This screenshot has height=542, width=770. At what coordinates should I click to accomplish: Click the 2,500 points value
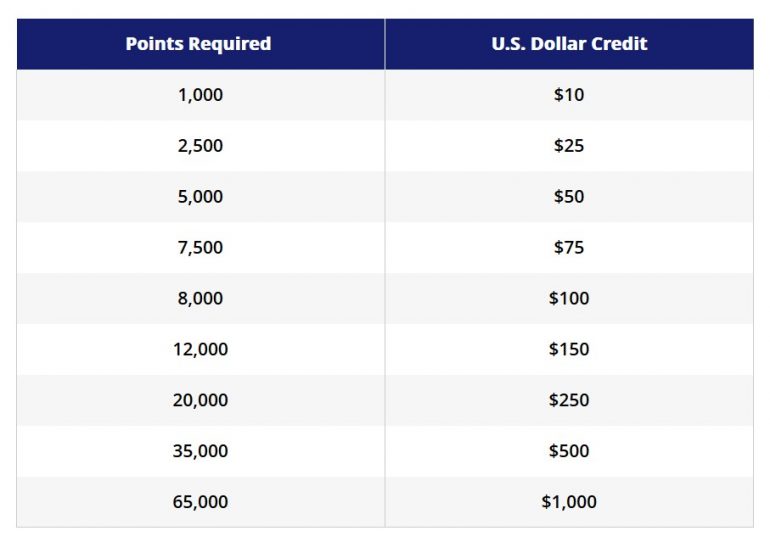click(200, 146)
